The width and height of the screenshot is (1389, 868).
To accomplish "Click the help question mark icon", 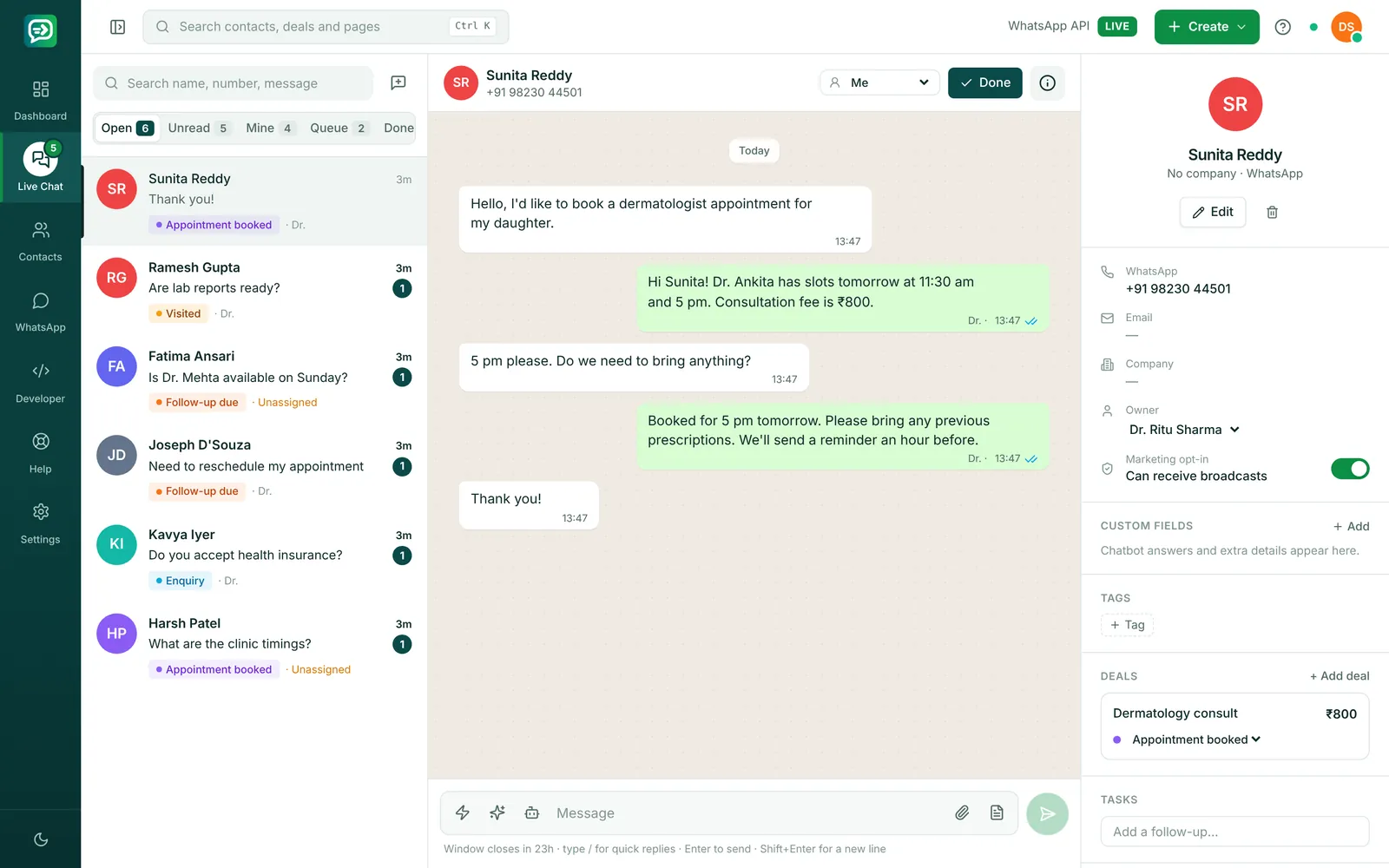I will tap(1282, 27).
